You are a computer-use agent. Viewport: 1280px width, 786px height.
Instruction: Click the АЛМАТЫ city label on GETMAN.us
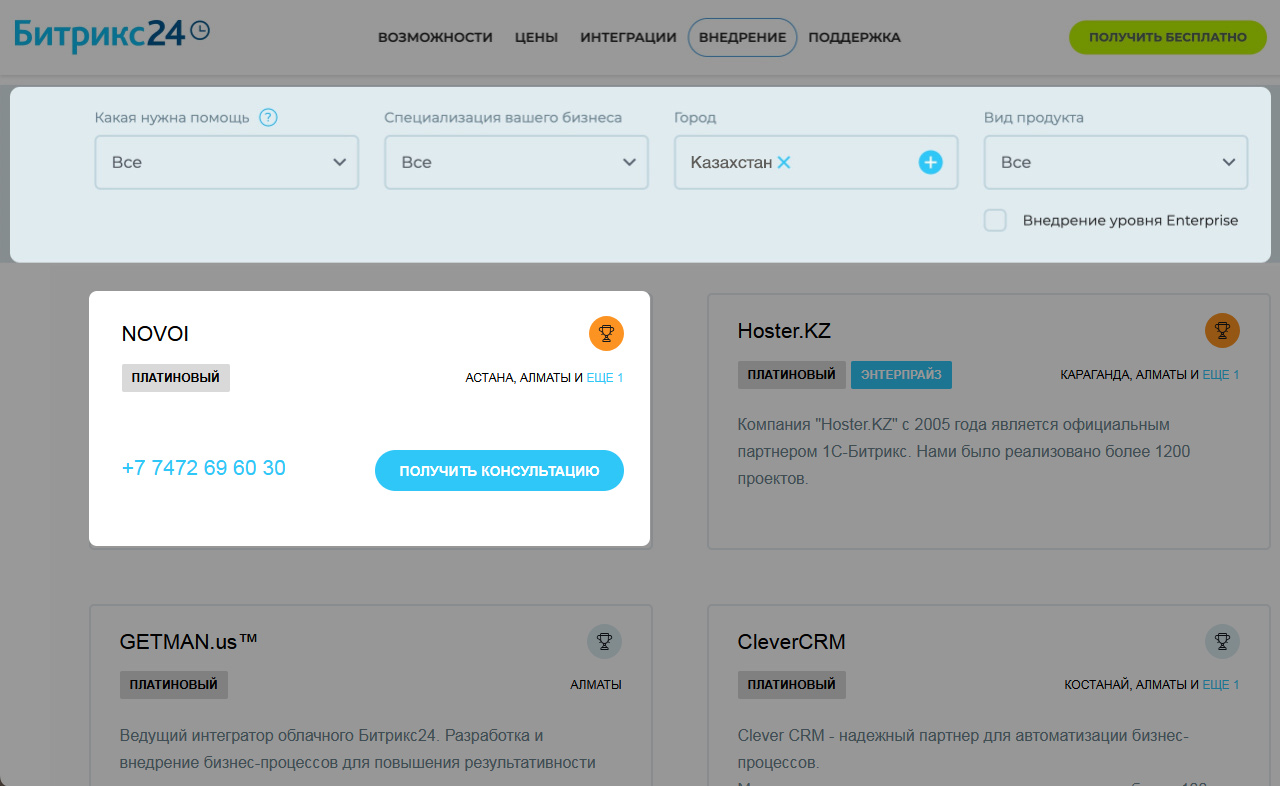pyautogui.click(x=596, y=685)
